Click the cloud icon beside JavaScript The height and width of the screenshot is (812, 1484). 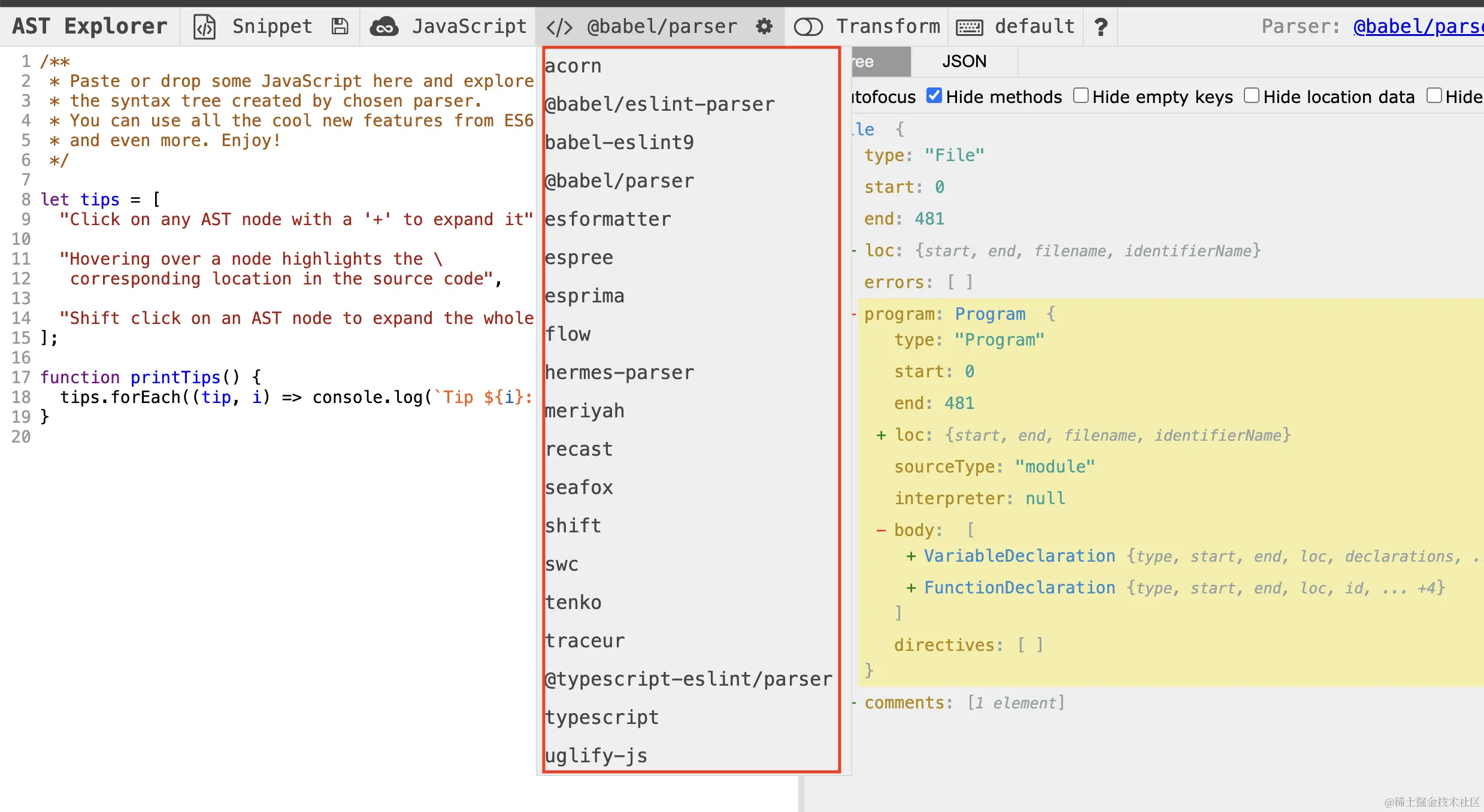point(384,27)
